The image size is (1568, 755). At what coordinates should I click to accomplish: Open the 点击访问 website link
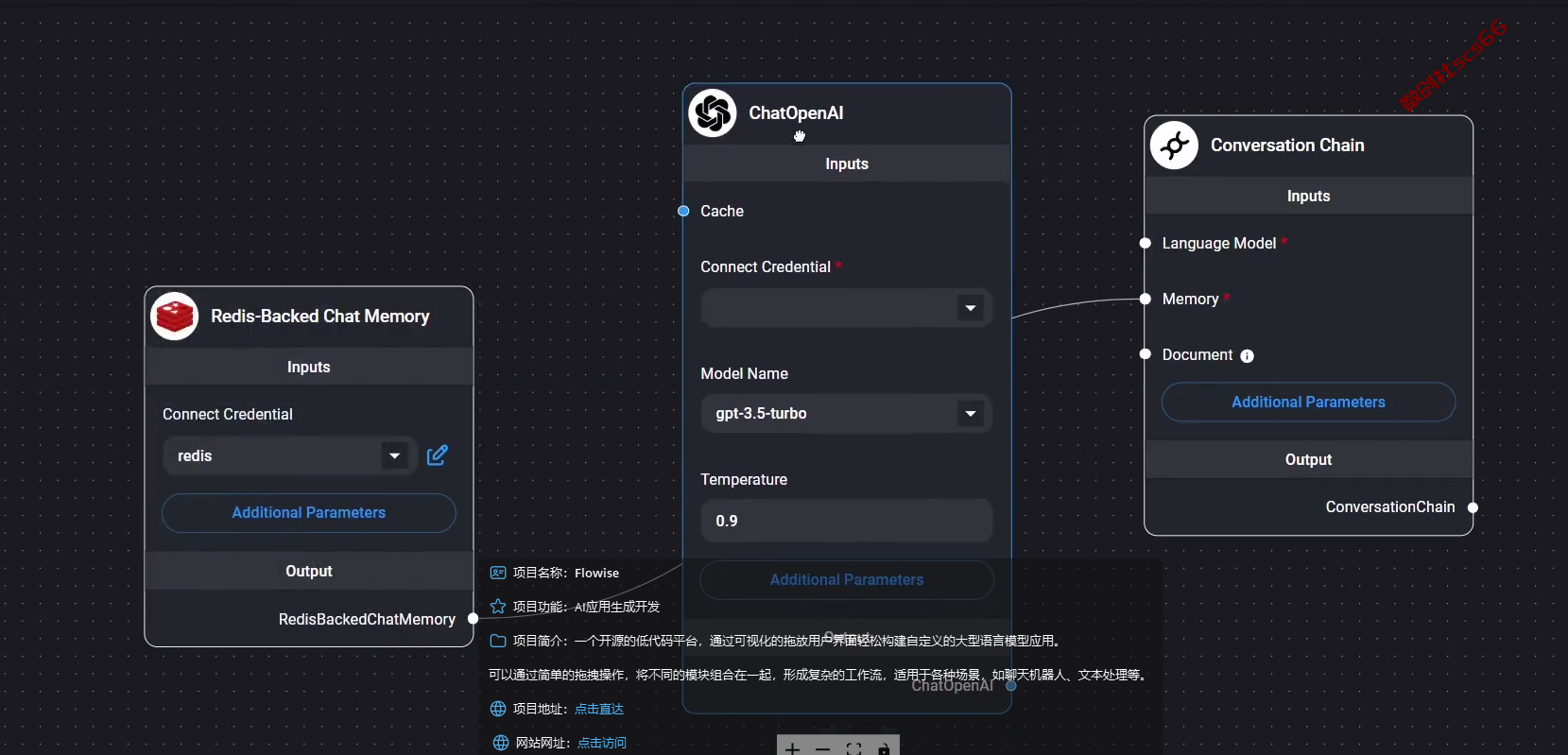(x=602, y=743)
